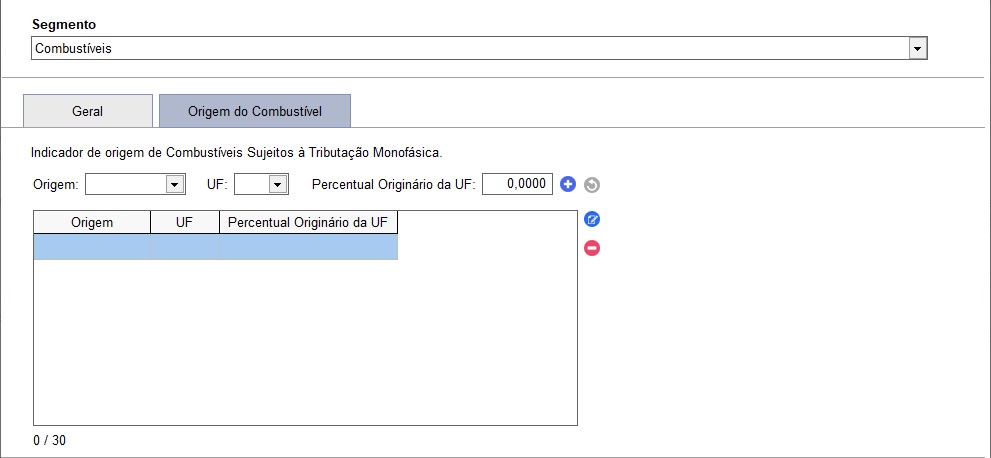
Task: Click the red minus remove icon
Action: (x=592, y=248)
